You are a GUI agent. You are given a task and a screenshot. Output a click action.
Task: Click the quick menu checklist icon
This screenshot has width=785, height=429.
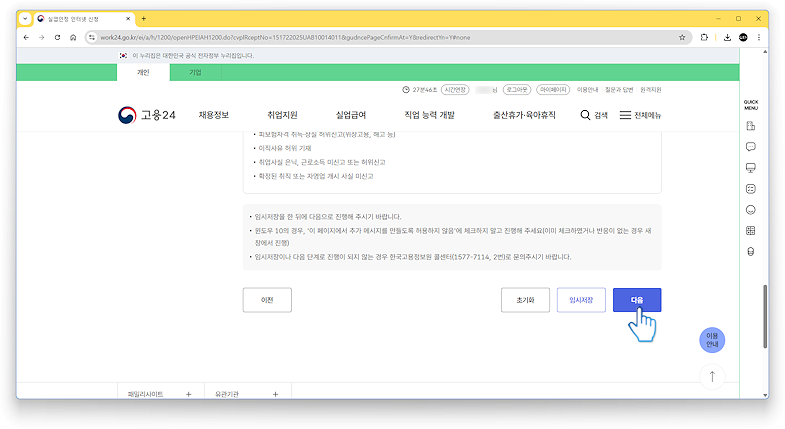click(750, 189)
